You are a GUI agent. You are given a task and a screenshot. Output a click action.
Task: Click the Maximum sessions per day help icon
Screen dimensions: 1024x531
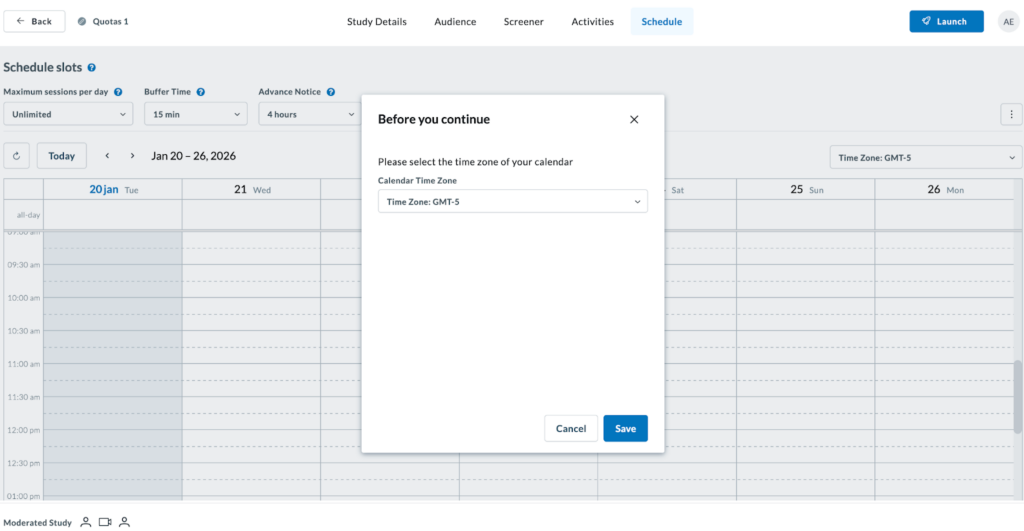pos(118,92)
